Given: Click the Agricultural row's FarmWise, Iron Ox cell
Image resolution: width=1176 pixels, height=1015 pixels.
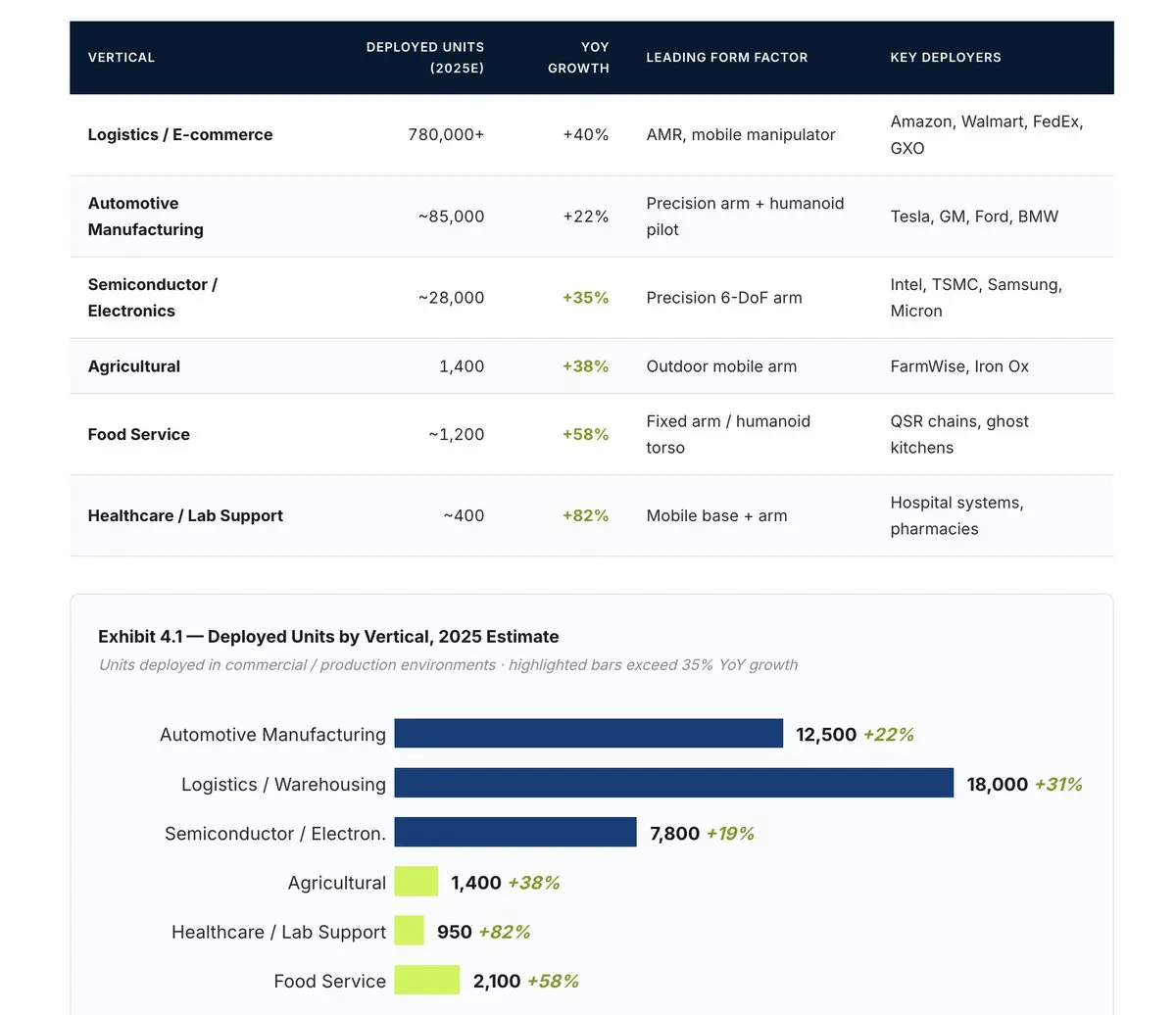Looking at the screenshot, I should (959, 366).
